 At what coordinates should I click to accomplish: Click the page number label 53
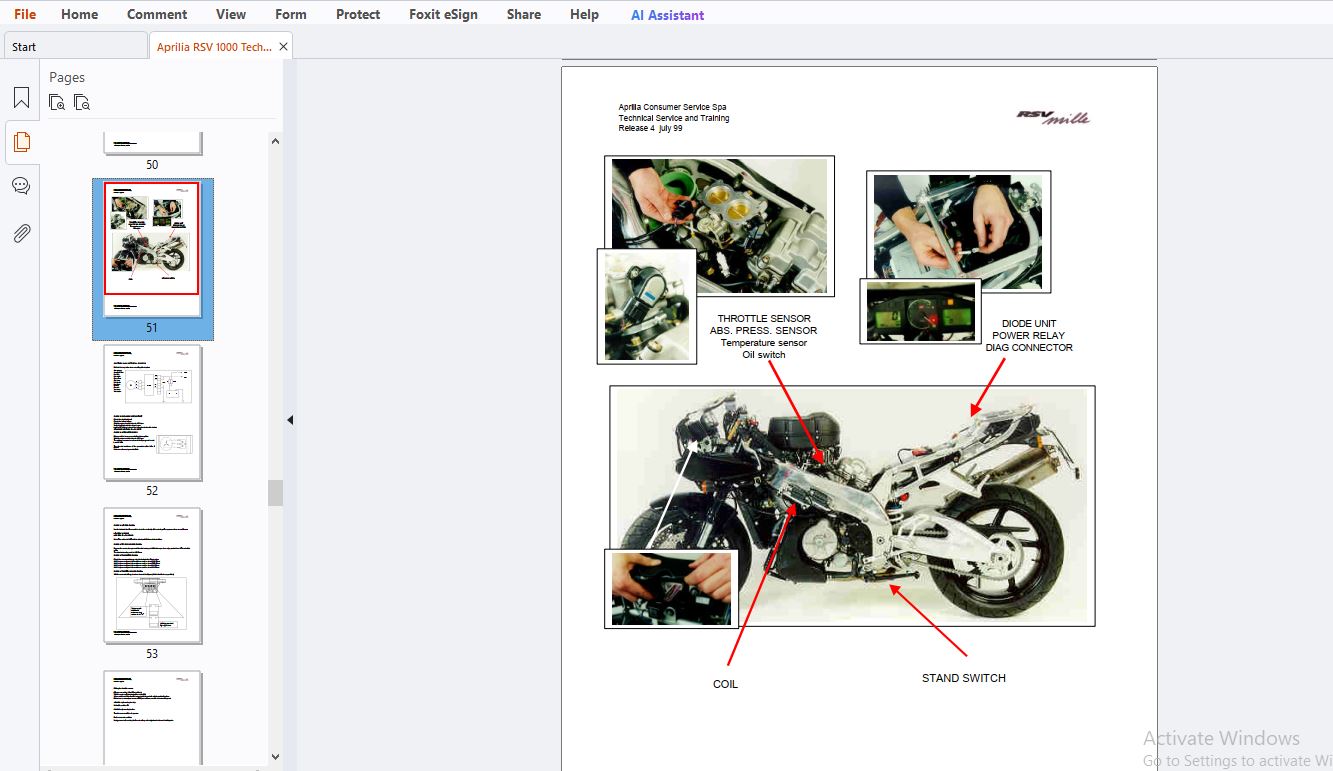tap(152, 654)
